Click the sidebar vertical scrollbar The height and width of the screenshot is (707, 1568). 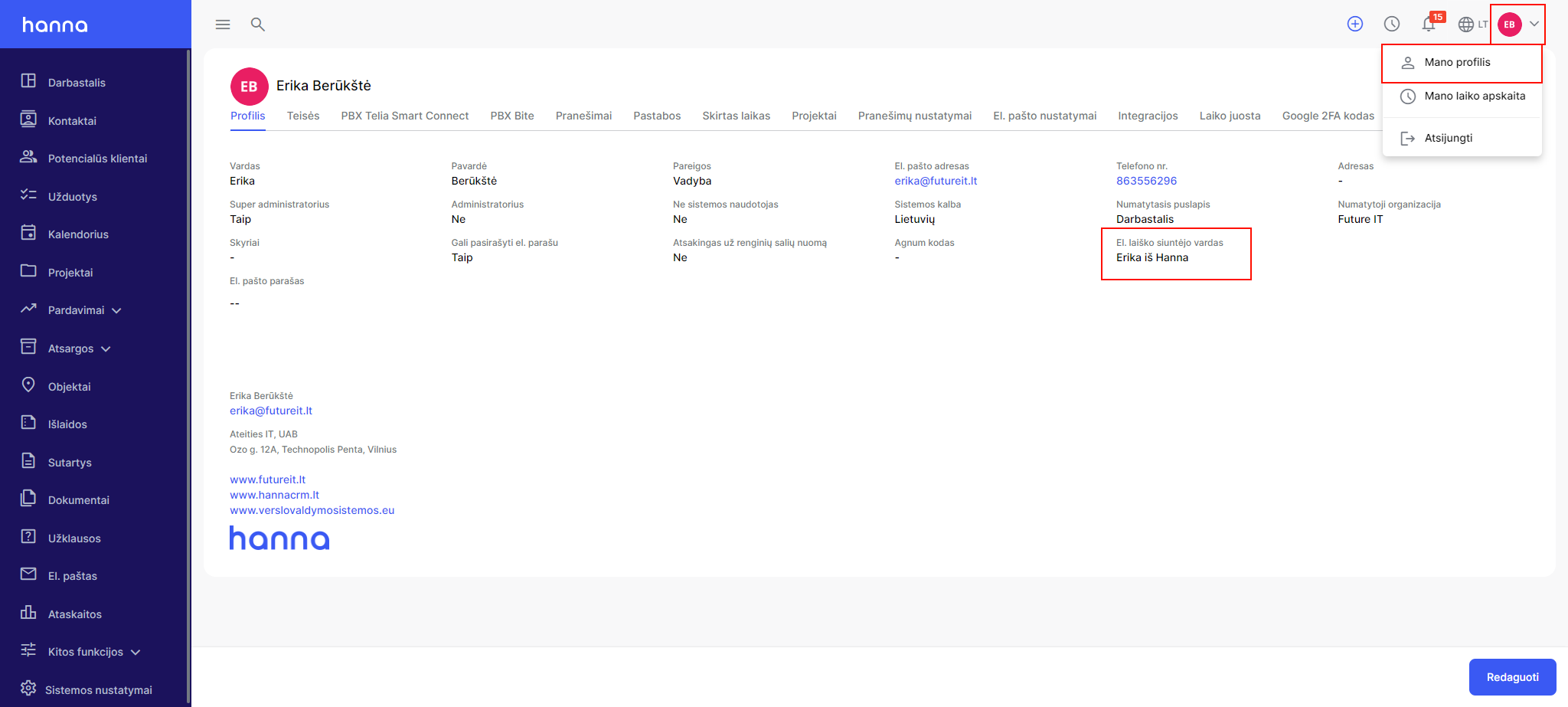pyautogui.click(x=188, y=375)
